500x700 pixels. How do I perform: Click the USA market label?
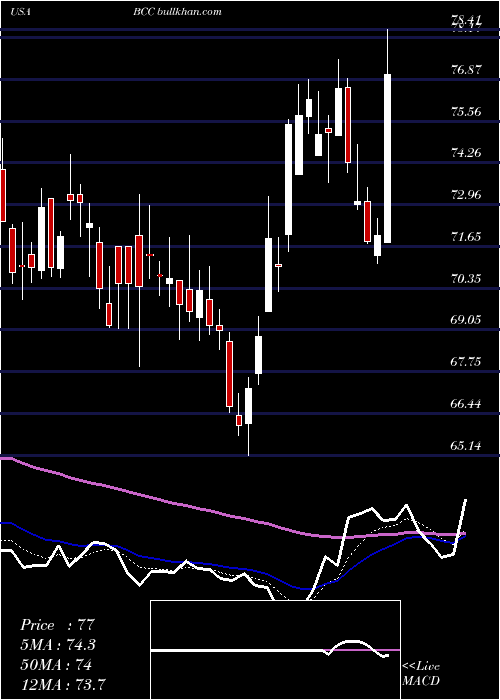tap(20, 12)
